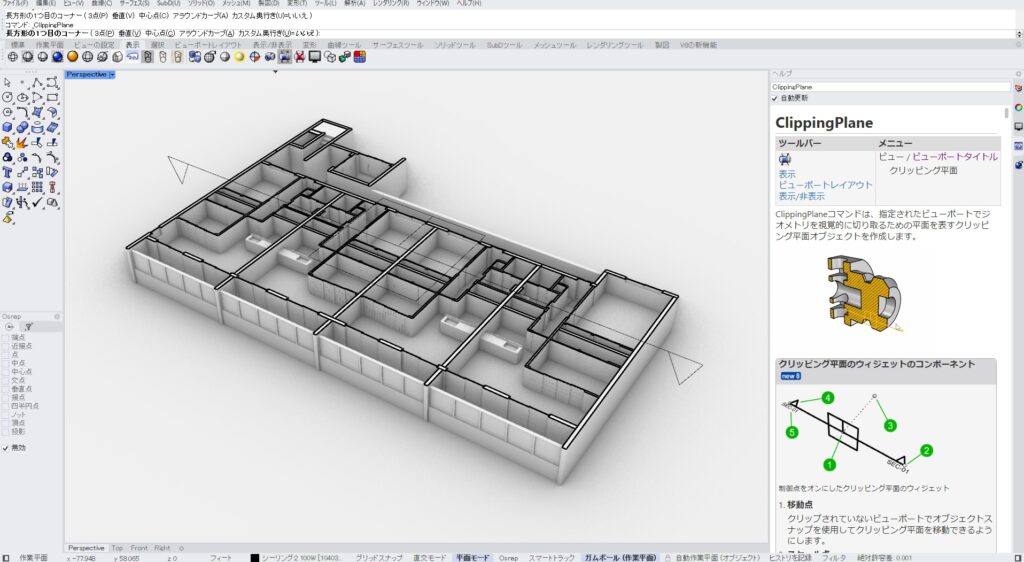Toggle ガムボール in the status bar

(620, 557)
